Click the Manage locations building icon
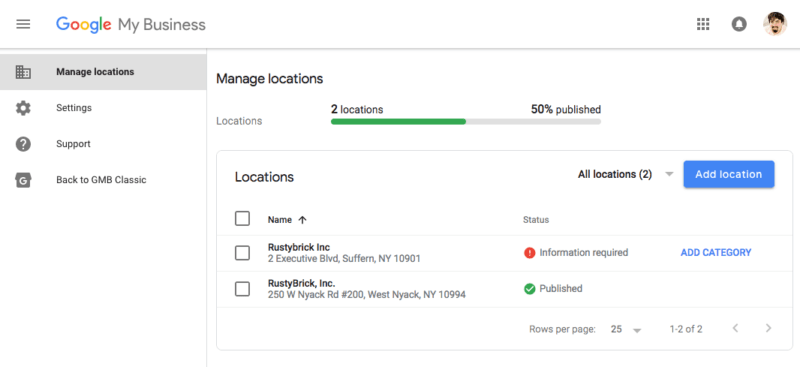 point(23,72)
